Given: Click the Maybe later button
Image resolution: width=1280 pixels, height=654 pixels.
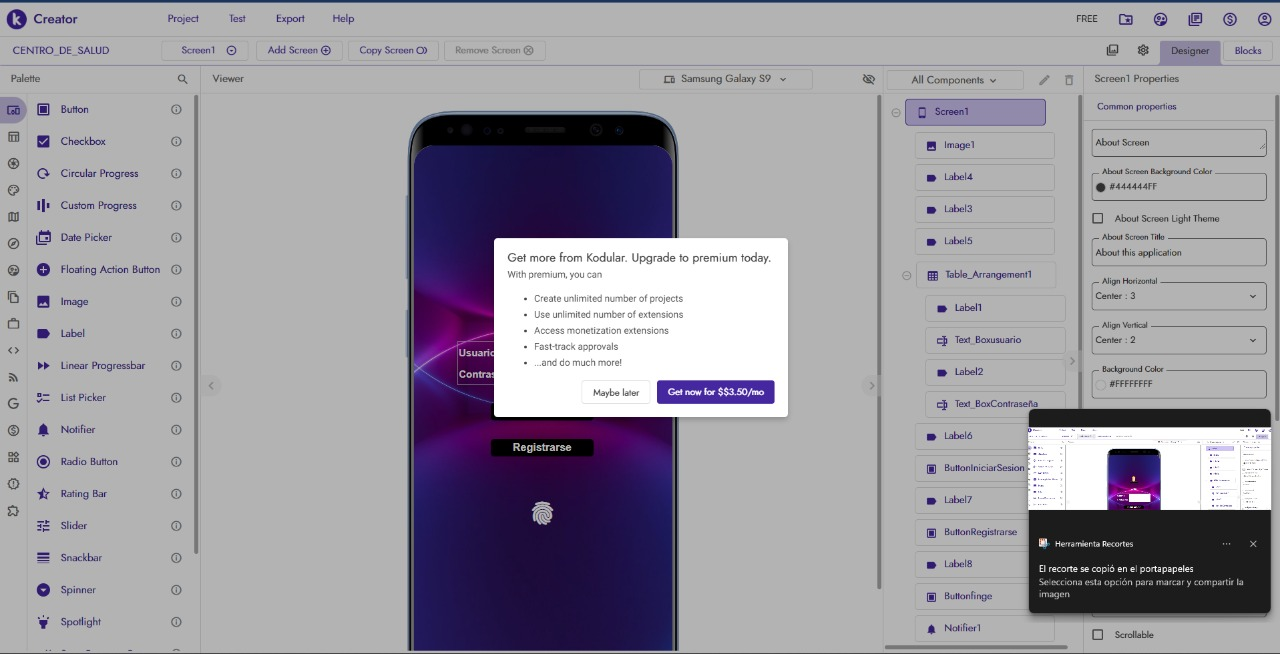Looking at the screenshot, I should tap(616, 392).
